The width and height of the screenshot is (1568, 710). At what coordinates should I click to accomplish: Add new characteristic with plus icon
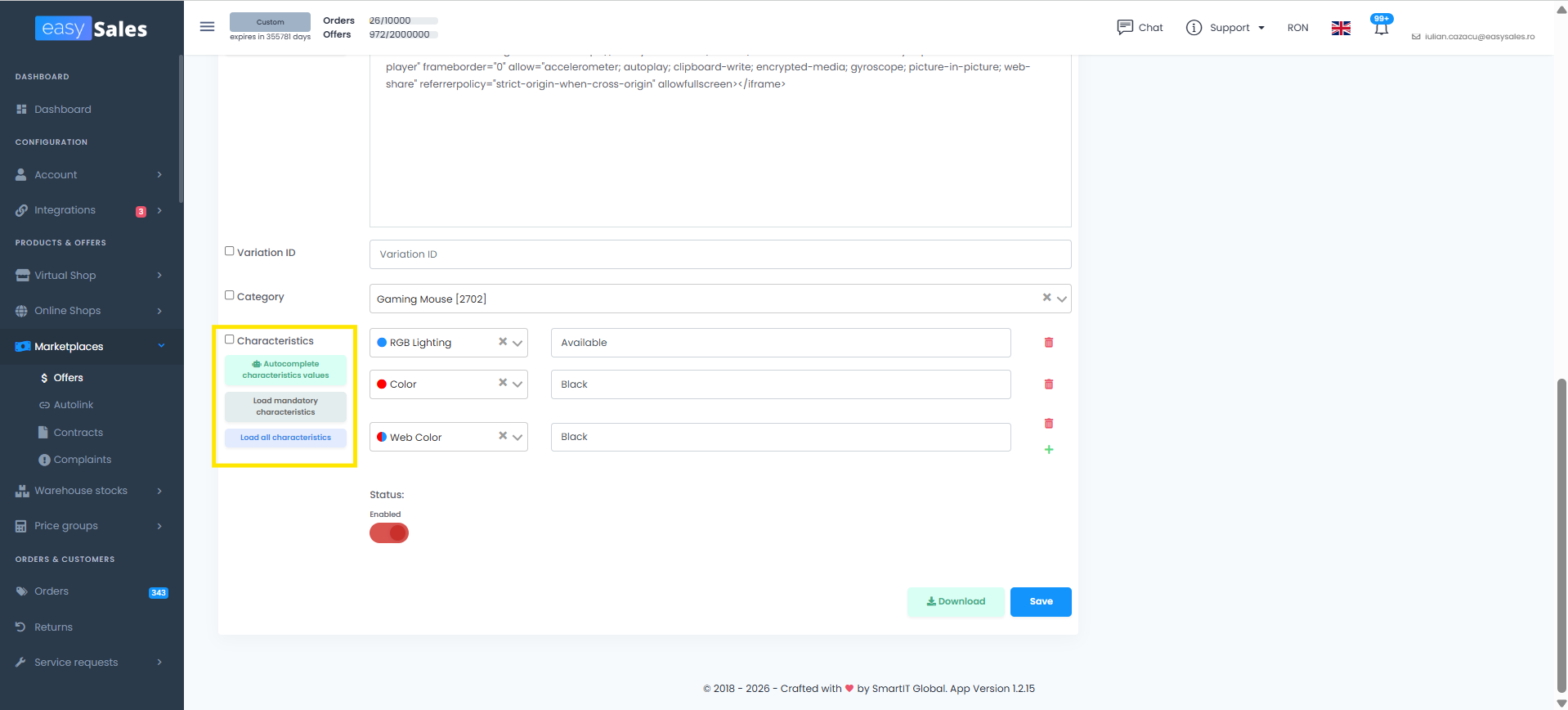click(x=1049, y=449)
